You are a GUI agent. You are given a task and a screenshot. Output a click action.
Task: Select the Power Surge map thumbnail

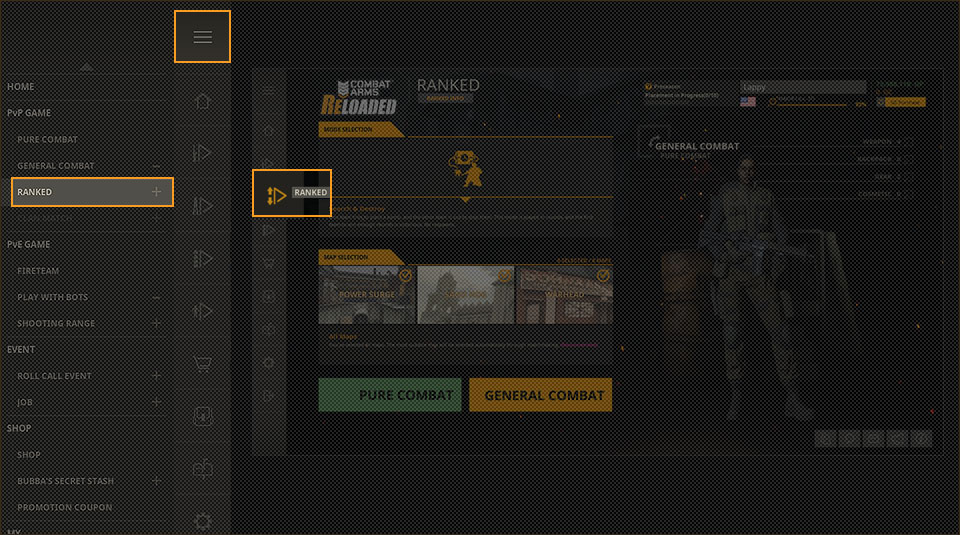[367, 294]
